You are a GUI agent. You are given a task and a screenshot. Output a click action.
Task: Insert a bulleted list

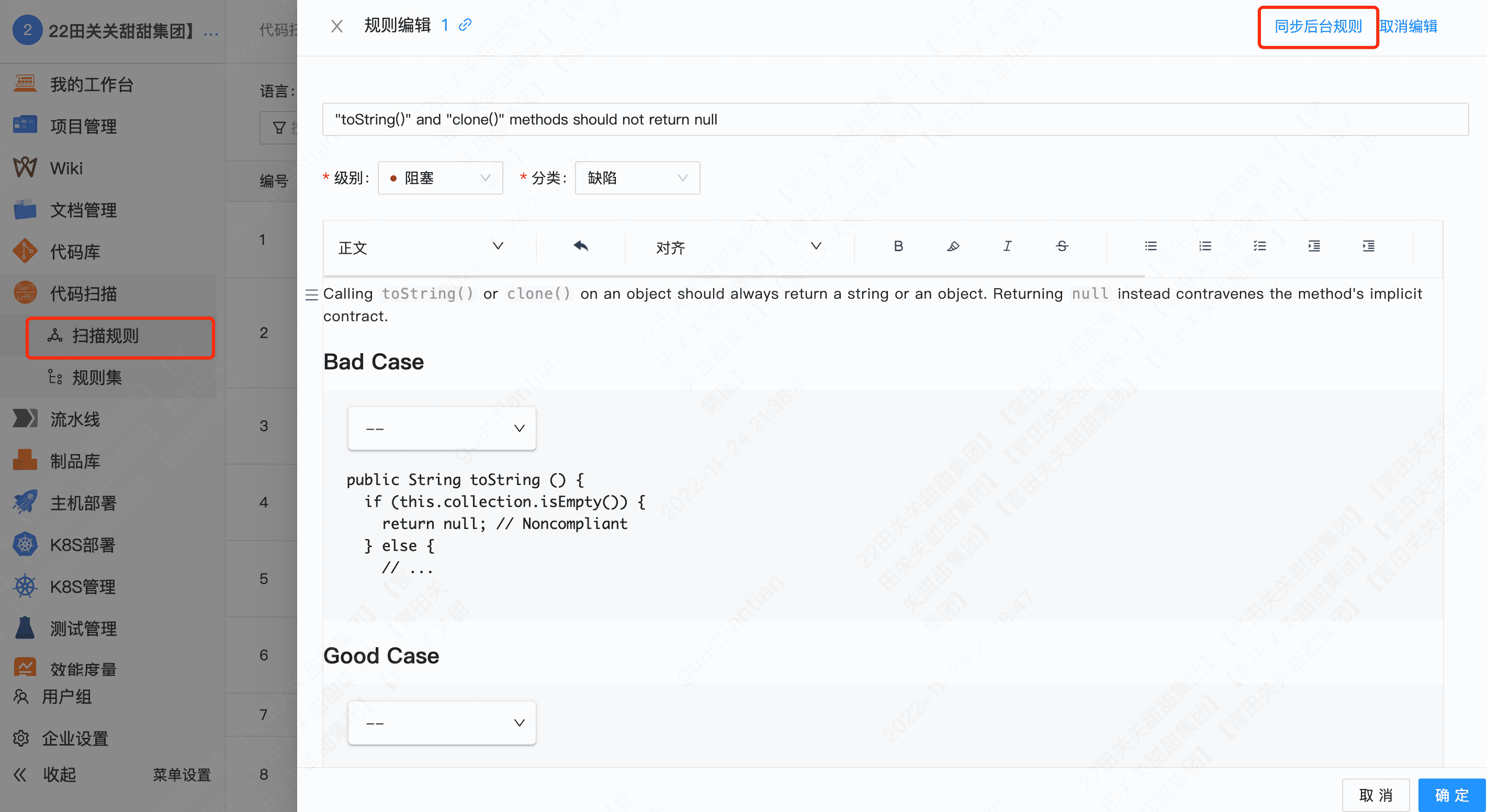[x=1151, y=246]
